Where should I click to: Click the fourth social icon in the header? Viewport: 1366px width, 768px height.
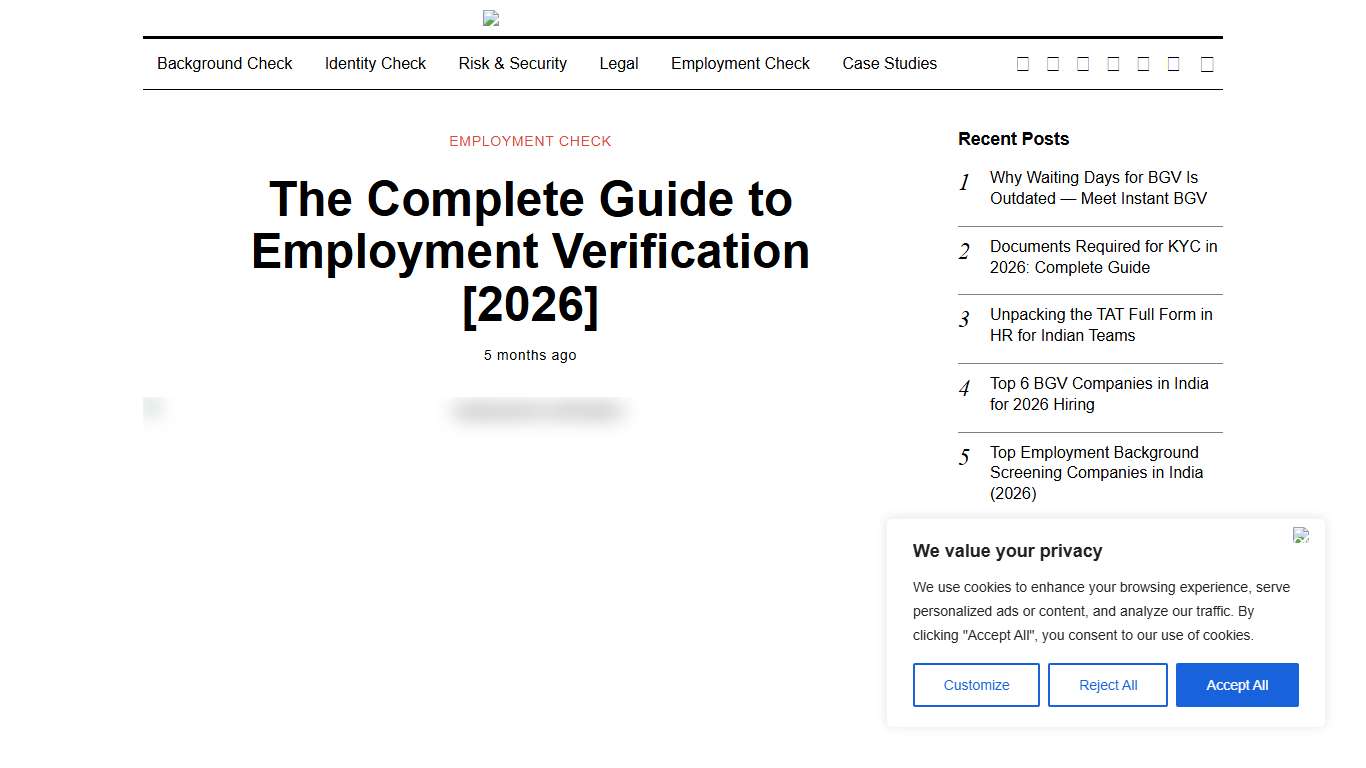(1112, 63)
